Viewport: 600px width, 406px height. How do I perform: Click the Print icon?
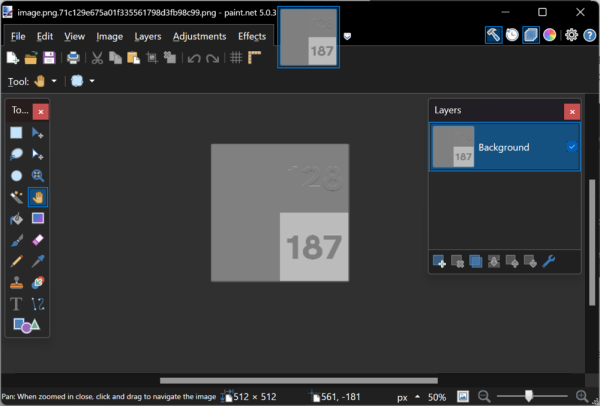coord(73,58)
